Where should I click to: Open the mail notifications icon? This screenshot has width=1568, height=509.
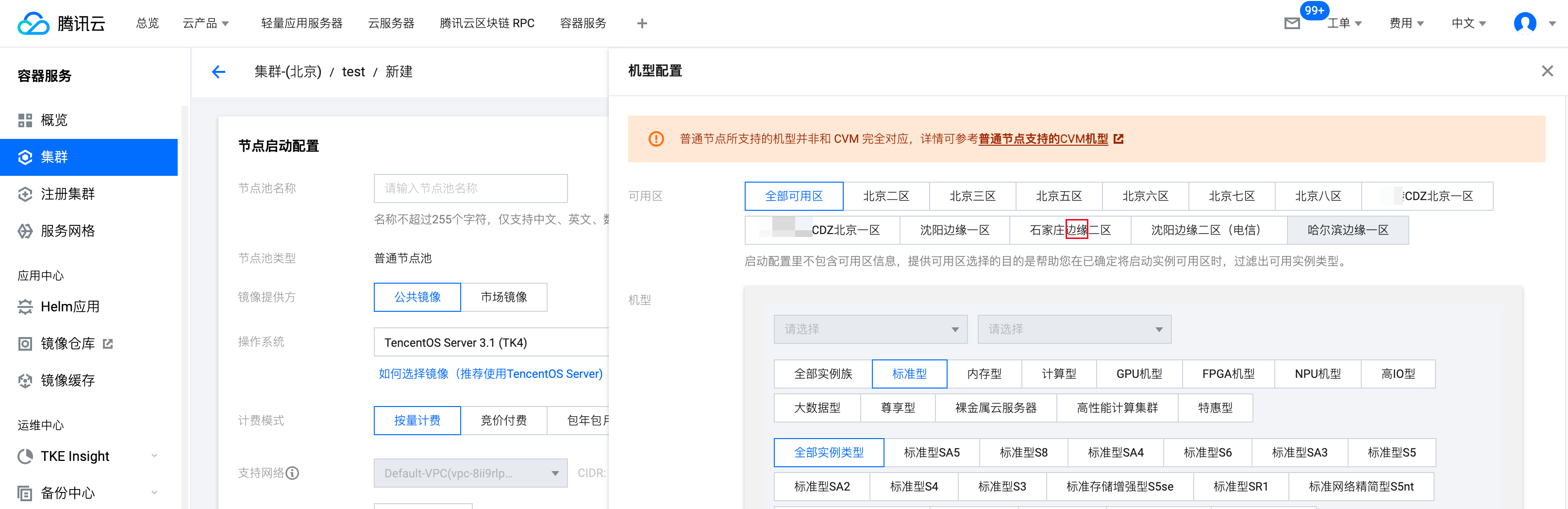point(1292,23)
